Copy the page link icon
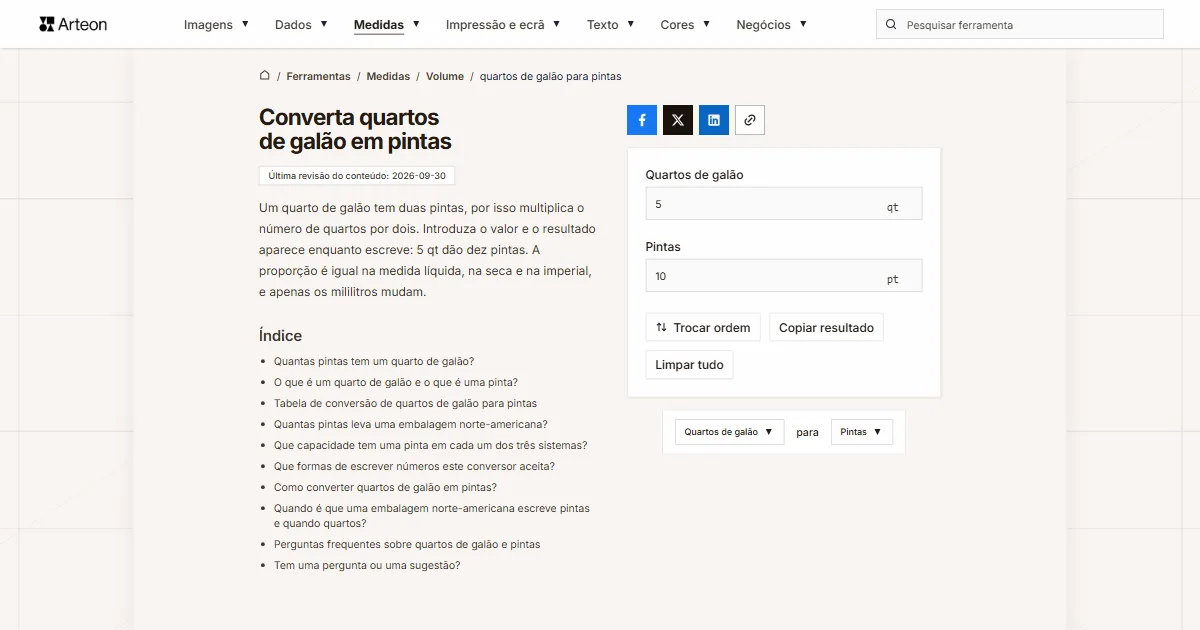 click(750, 120)
